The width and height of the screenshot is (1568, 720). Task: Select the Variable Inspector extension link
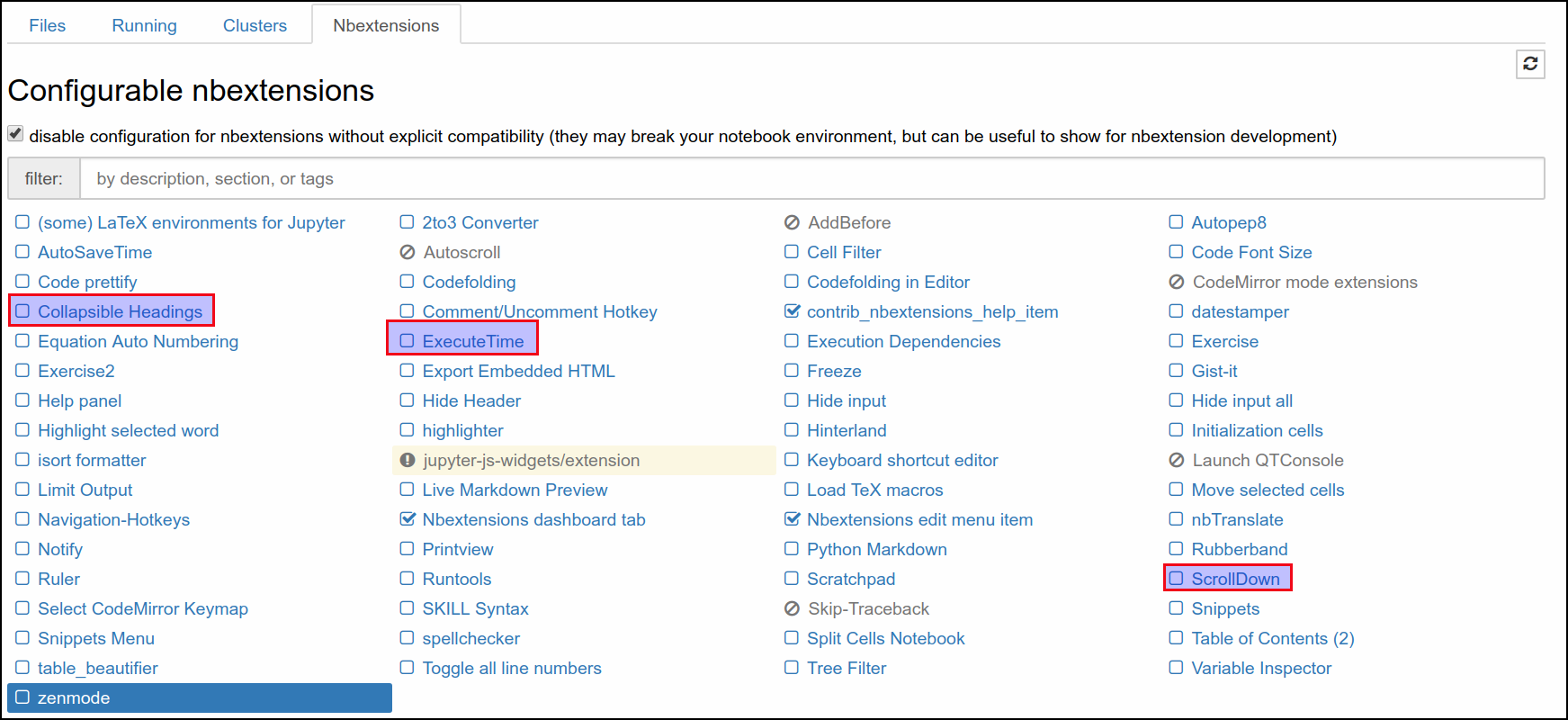point(1260,668)
